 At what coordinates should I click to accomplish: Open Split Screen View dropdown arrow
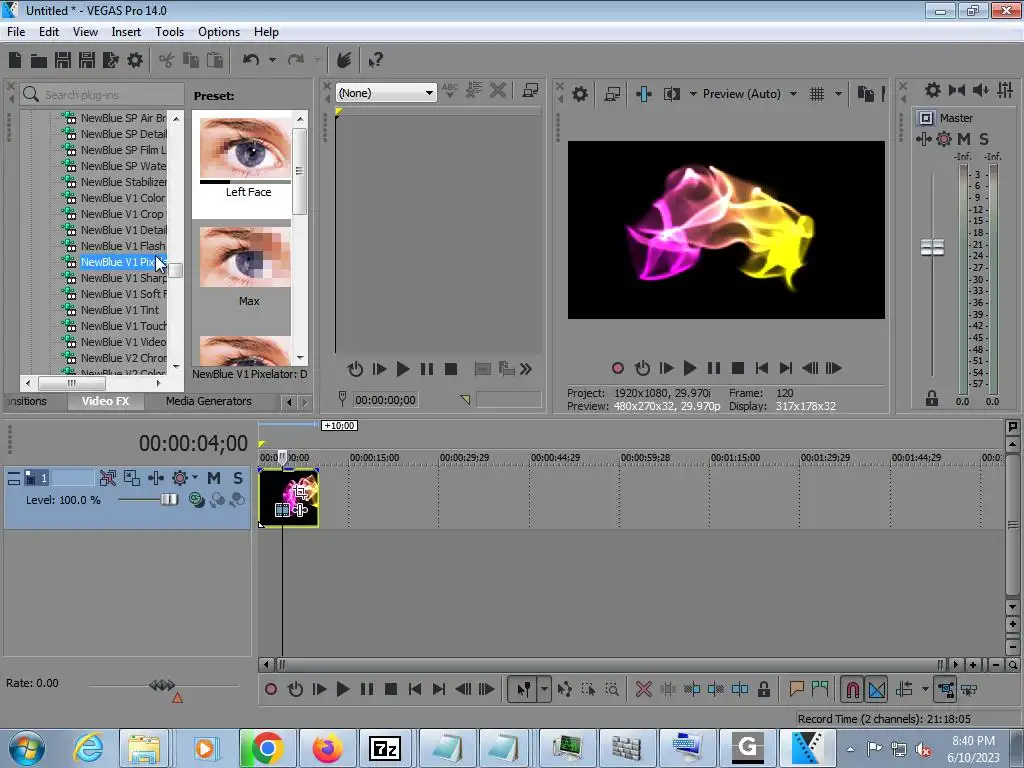coord(693,94)
